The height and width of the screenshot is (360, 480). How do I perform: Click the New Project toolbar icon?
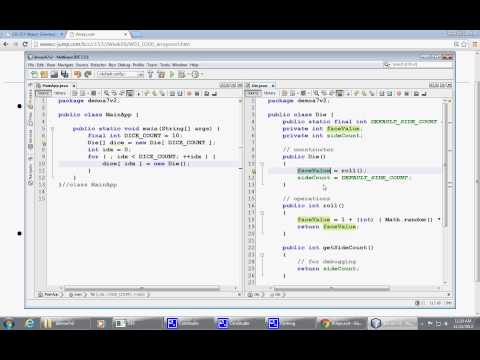click(x=44, y=74)
